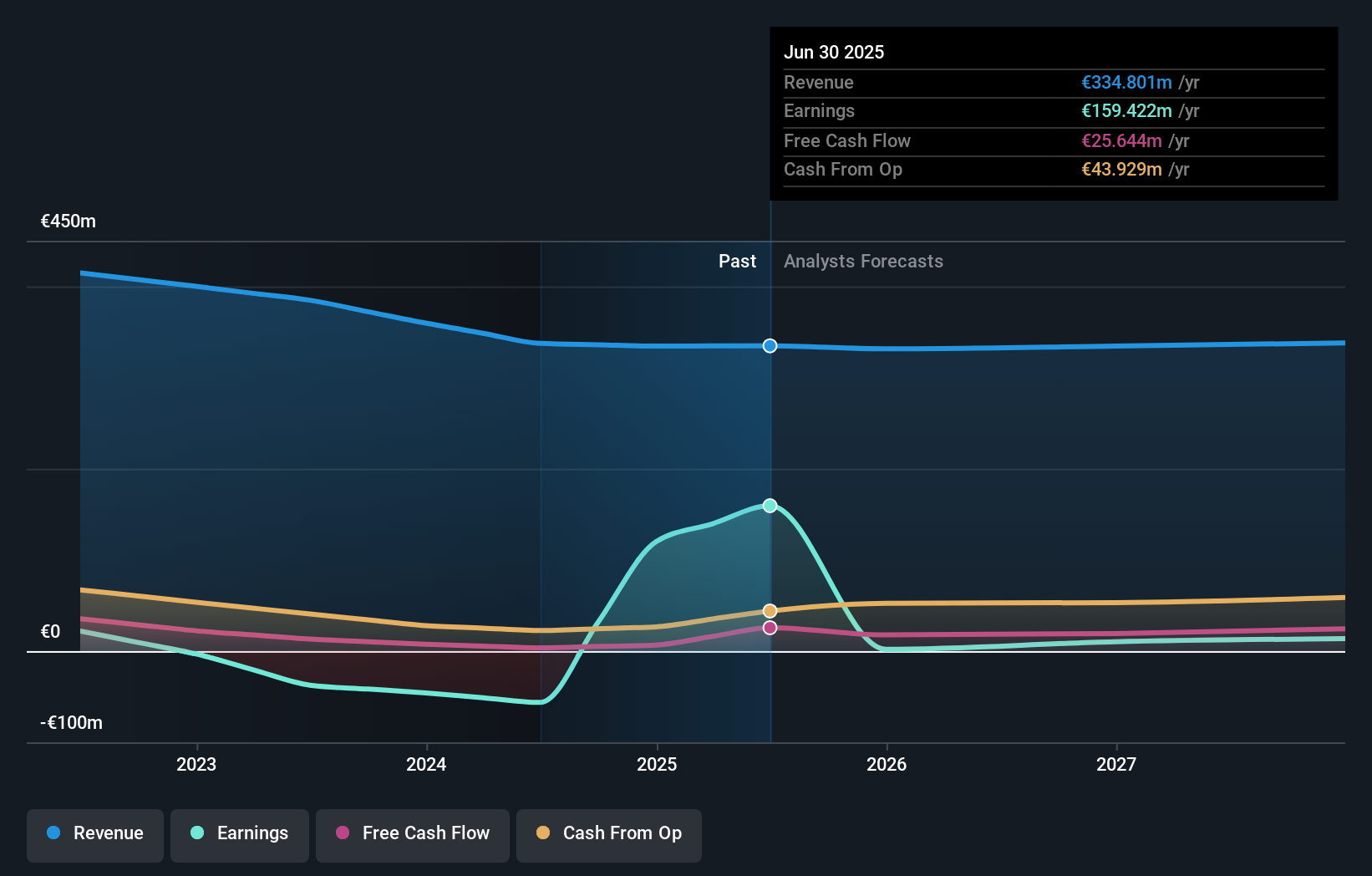Hide the Cash From Op line via its legend

608,833
